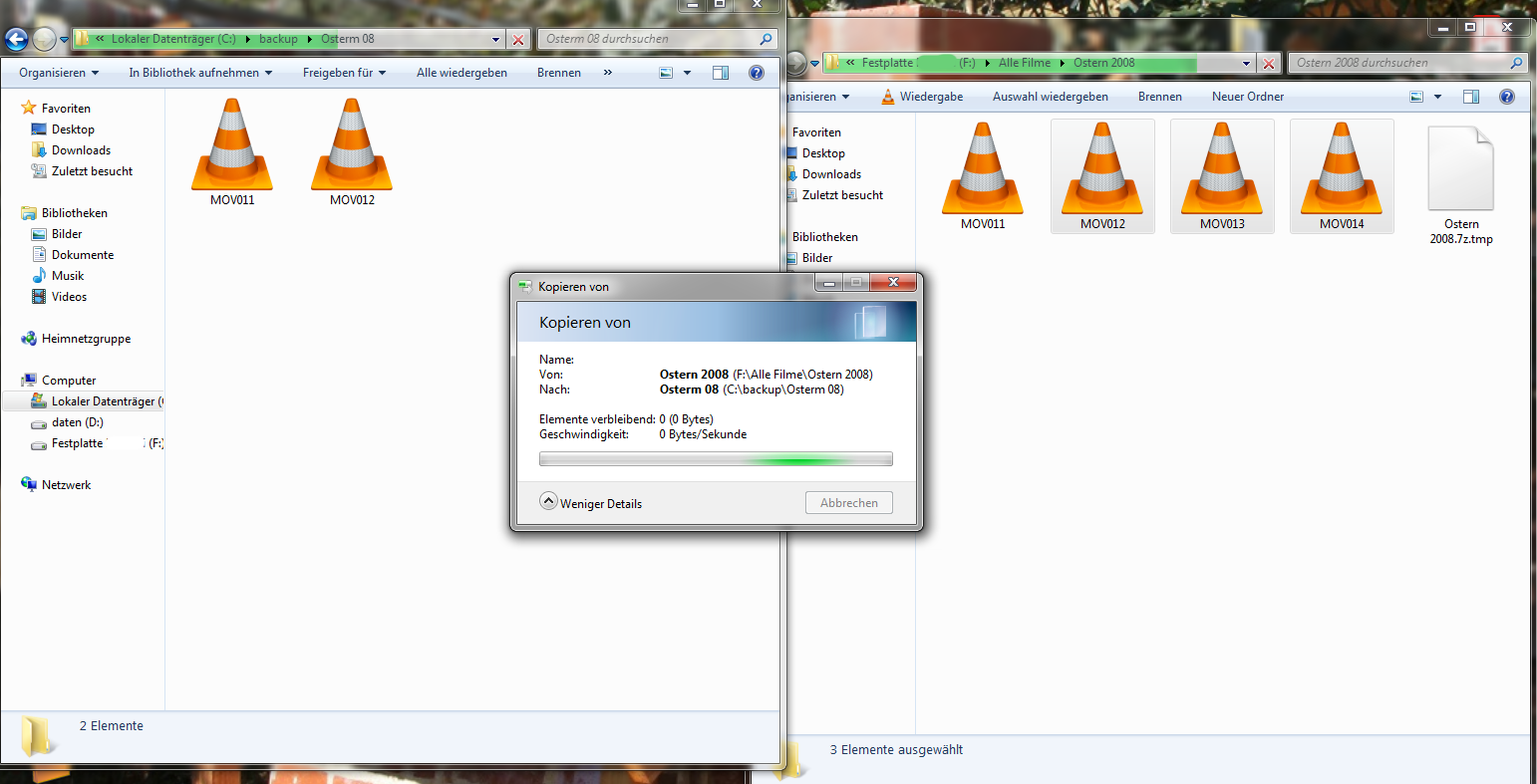The image size is (1537, 784).
Task: Open address bar history dropdown in the Osterm 08 window
Action: tap(496, 39)
